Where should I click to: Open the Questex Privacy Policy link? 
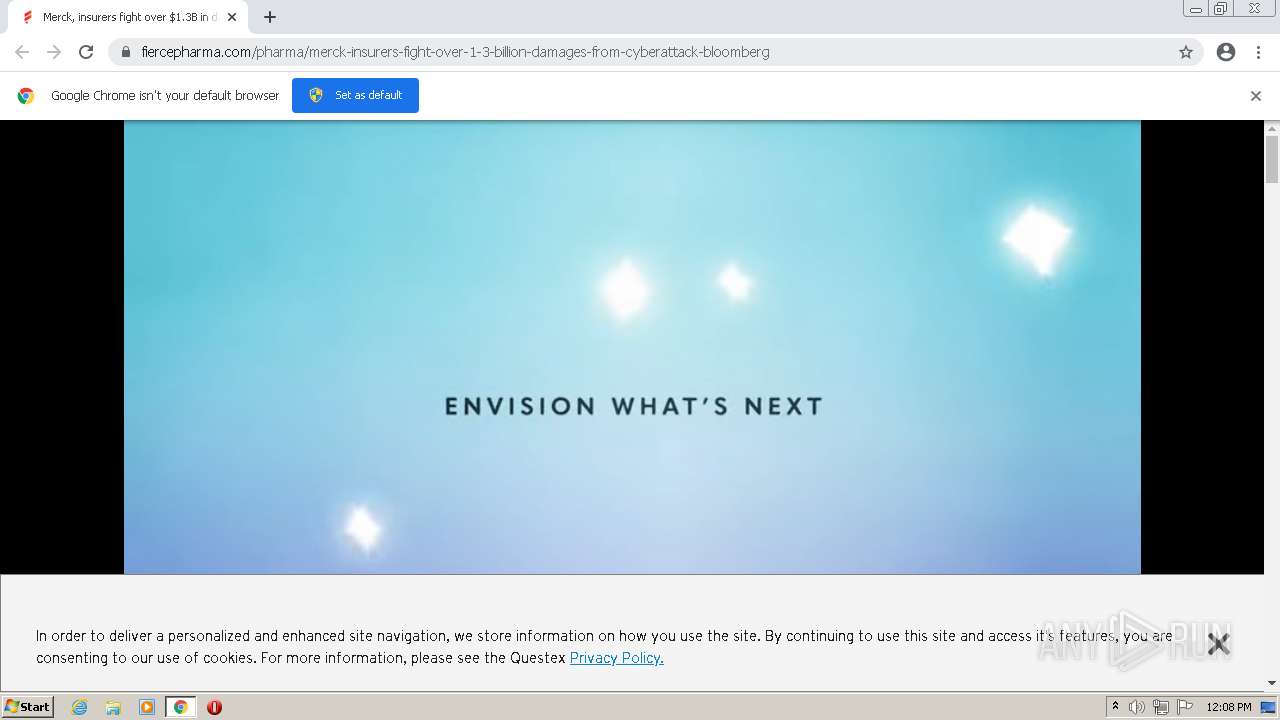(616, 658)
